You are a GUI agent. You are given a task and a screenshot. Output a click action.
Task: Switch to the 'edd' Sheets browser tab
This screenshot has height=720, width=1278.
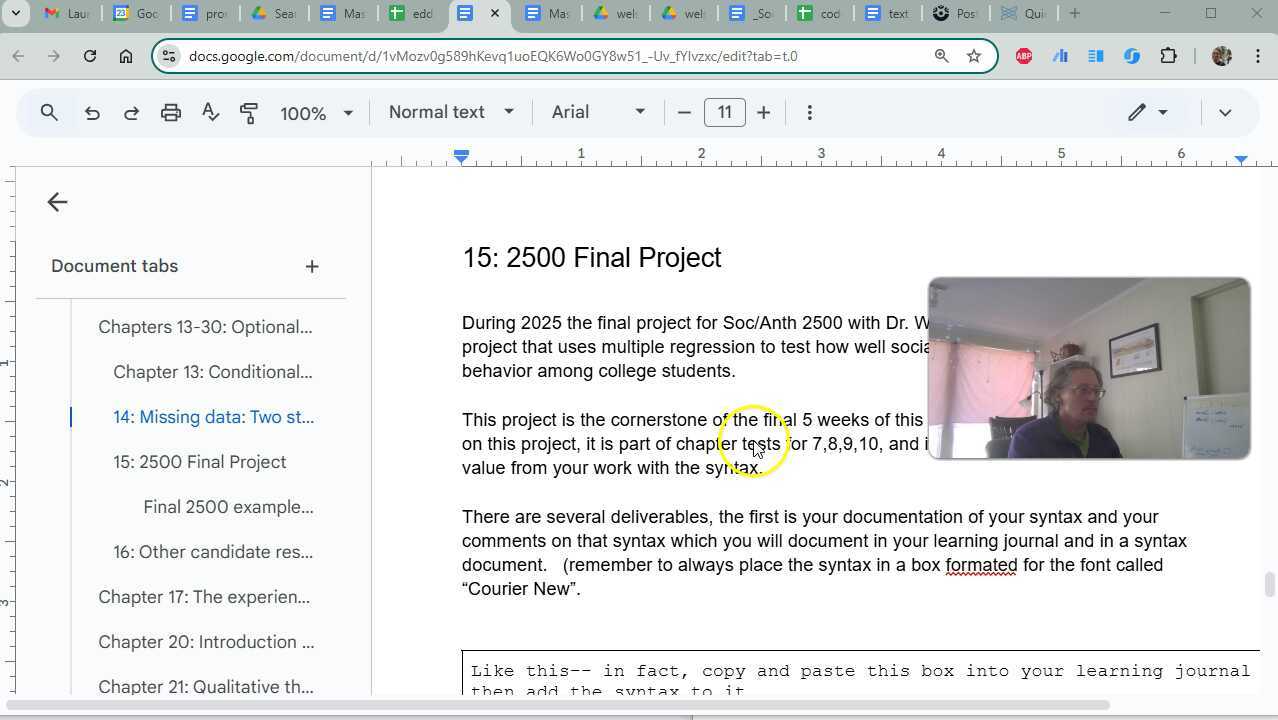pyautogui.click(x=411, y=14)
